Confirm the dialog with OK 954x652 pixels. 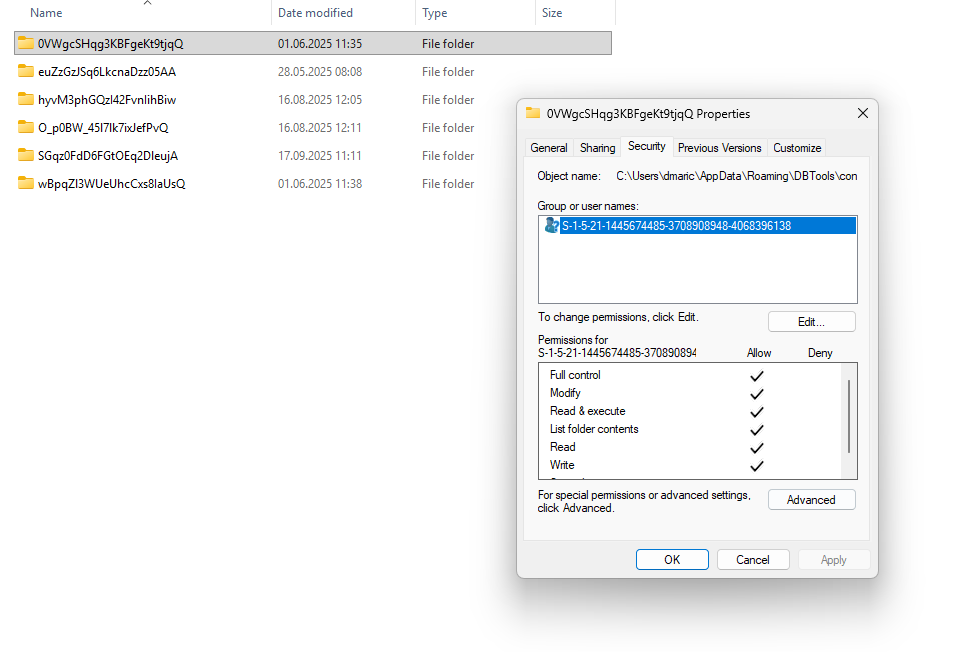point(672,560)
